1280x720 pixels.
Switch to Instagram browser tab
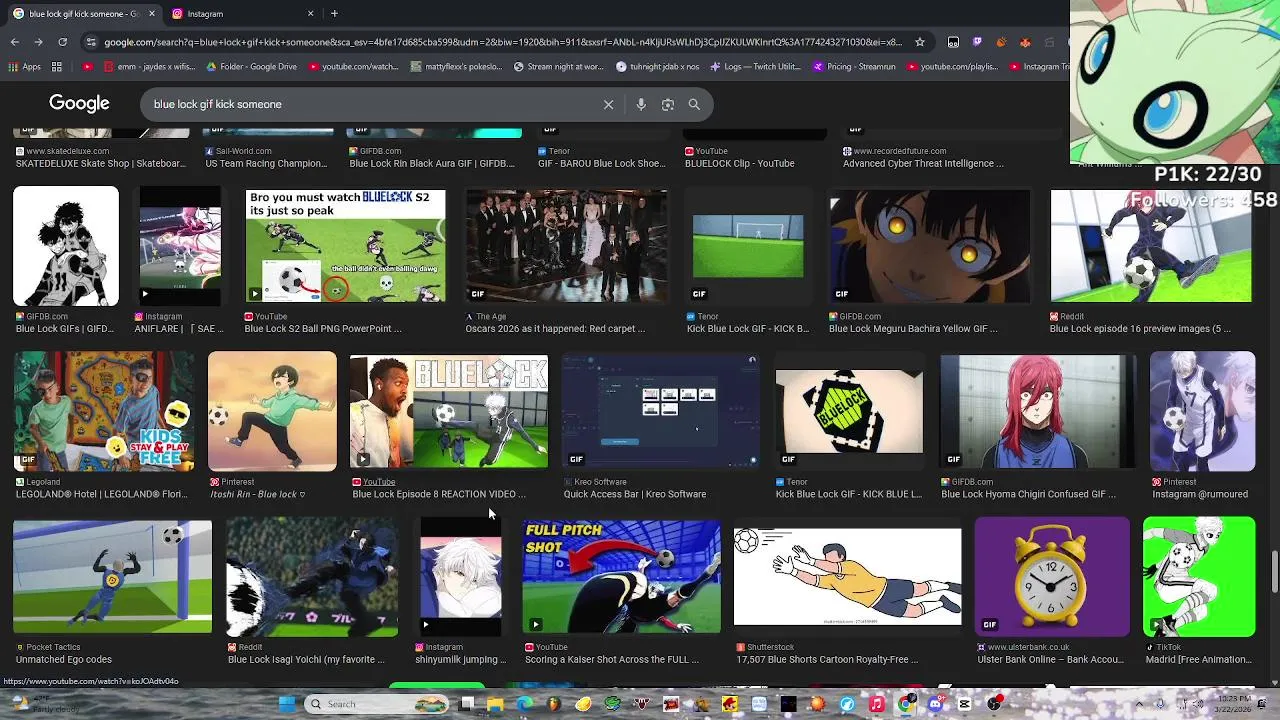[x=243, y=14]
